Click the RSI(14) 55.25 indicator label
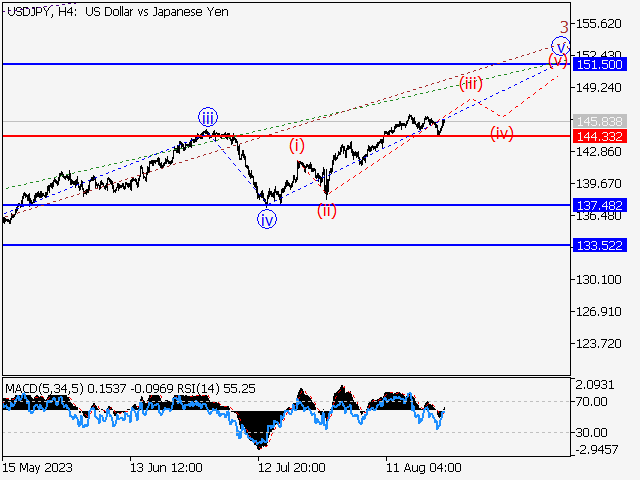640x480 pixels. (217, 389)
